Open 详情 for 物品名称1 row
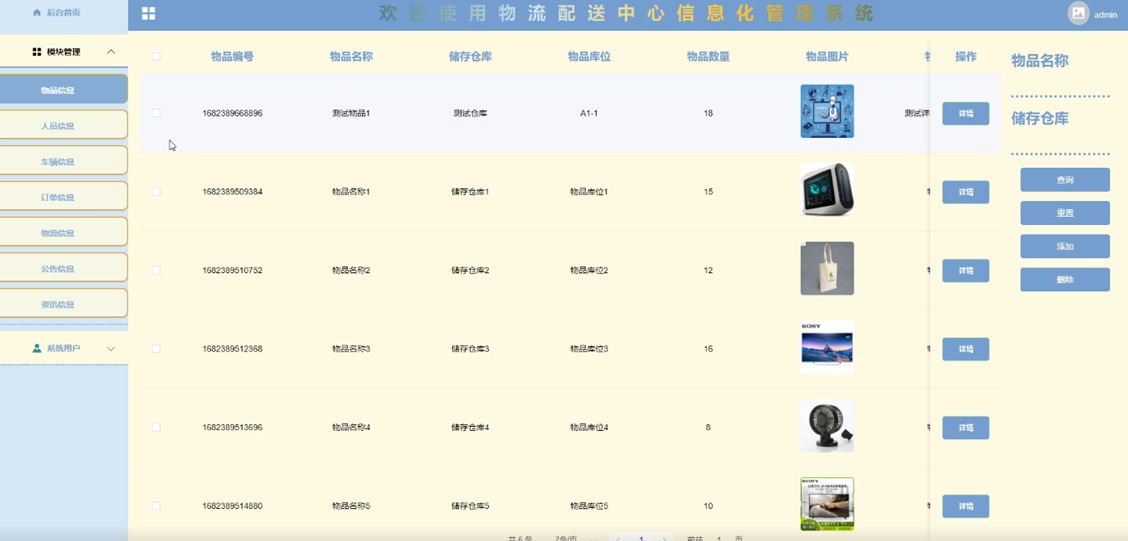This screenshot has height=541, width=1128. tap(965, 192)
